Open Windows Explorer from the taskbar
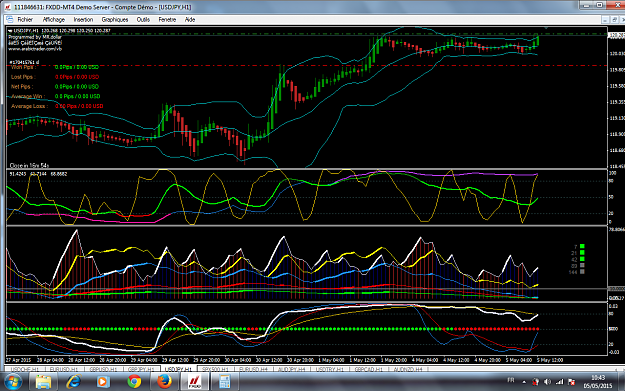 coord(43,382)
